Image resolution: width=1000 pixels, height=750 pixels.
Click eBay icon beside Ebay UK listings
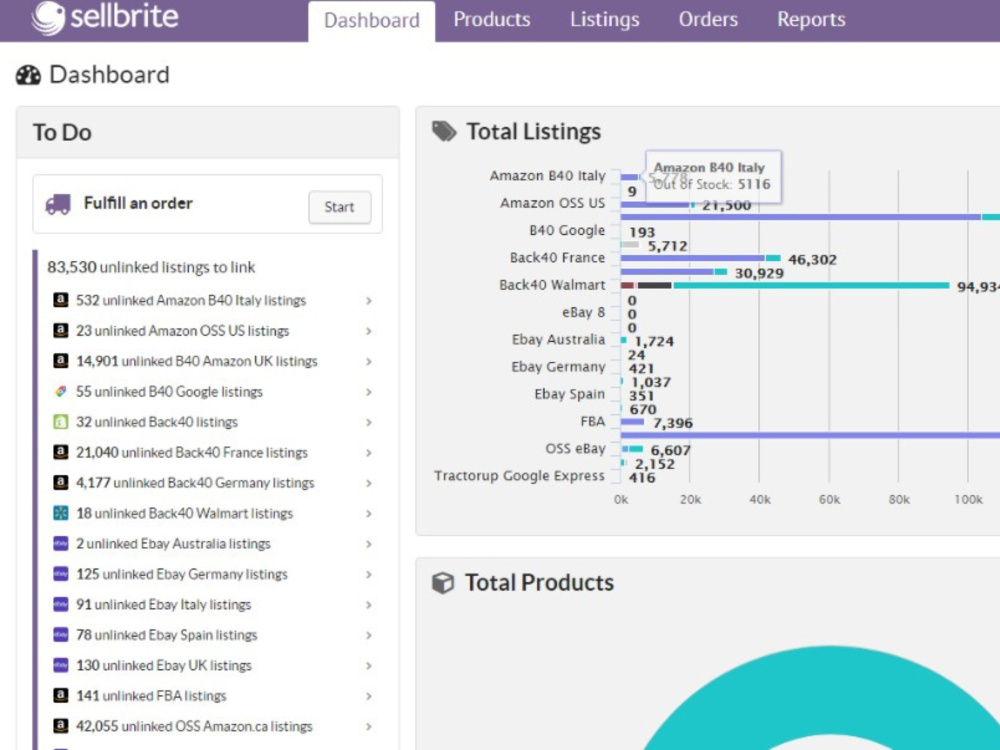click(x=61, y=665)
